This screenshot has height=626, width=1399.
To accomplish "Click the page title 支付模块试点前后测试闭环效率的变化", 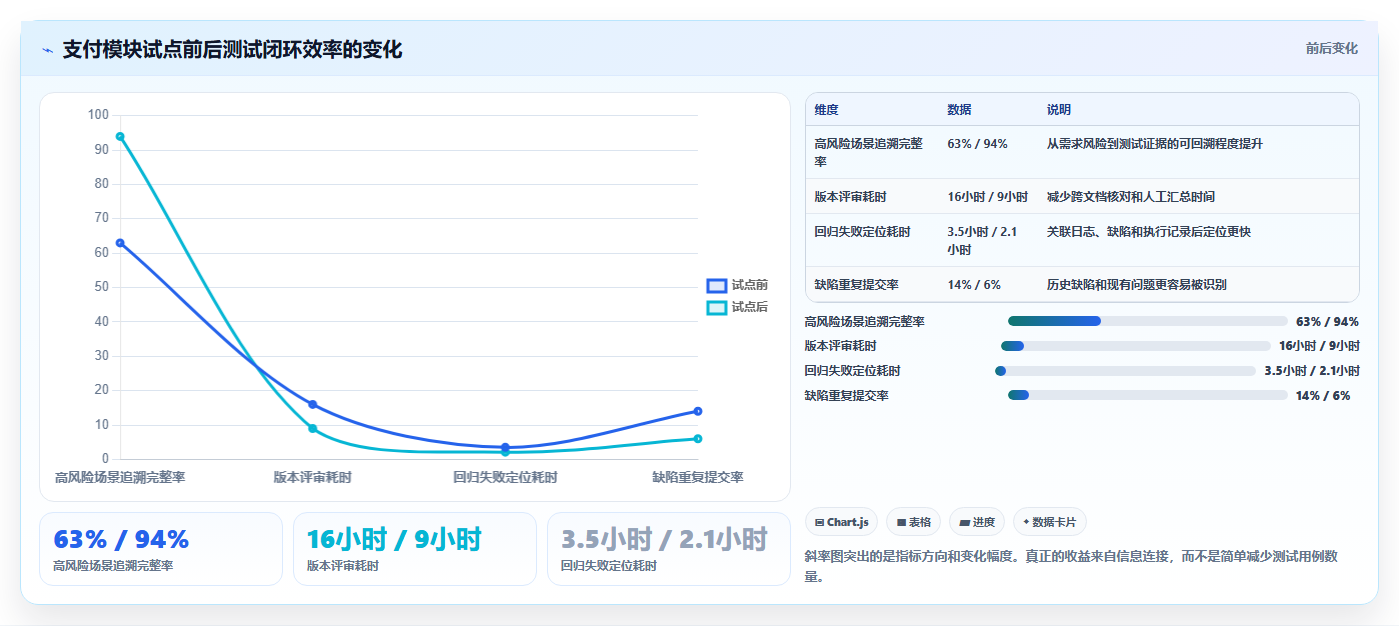I will pyautogui.click(x=232, y=49).
